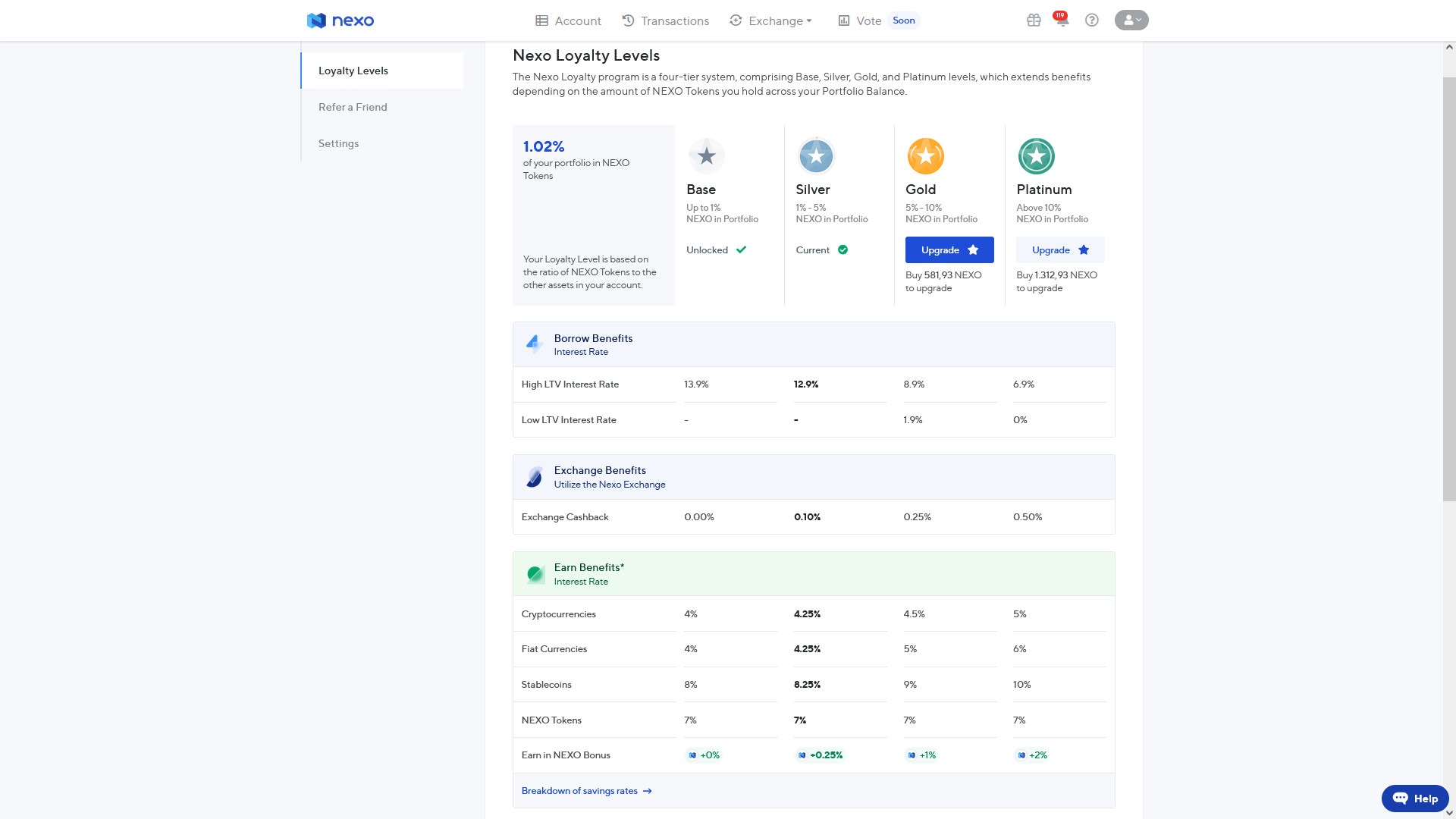Open notifications bell with 119 badge
1456x819 pixels.
tap(1062, 20)
